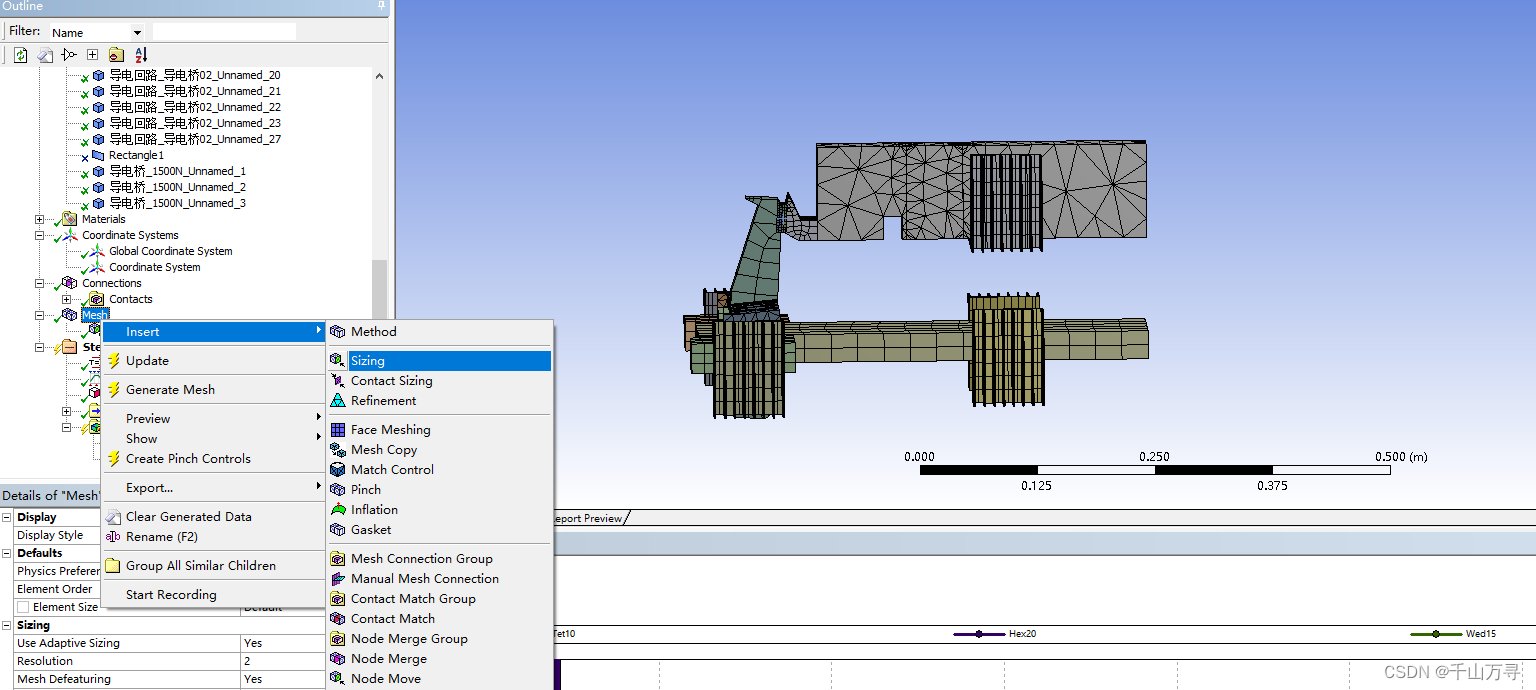Screen dimensions: 1536x690
Task: Select 导电桥_1500N_Unnamed_3 in tree
Action: coord(177,203)
